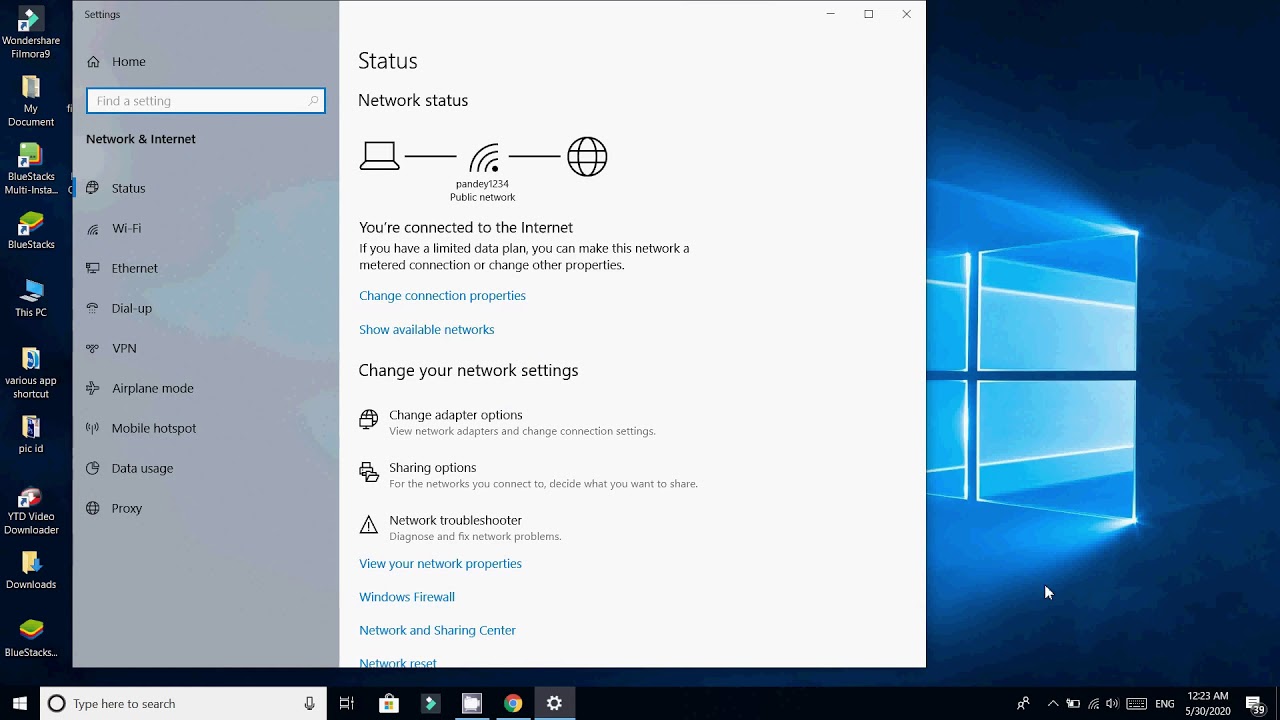The width and height of the screenshot is (1280, 720).
Task: Select Dial-up settings
Action: [x=130, y=308]
